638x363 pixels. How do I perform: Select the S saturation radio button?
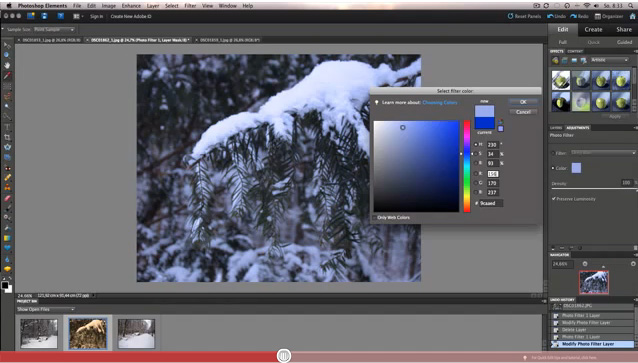476,154
